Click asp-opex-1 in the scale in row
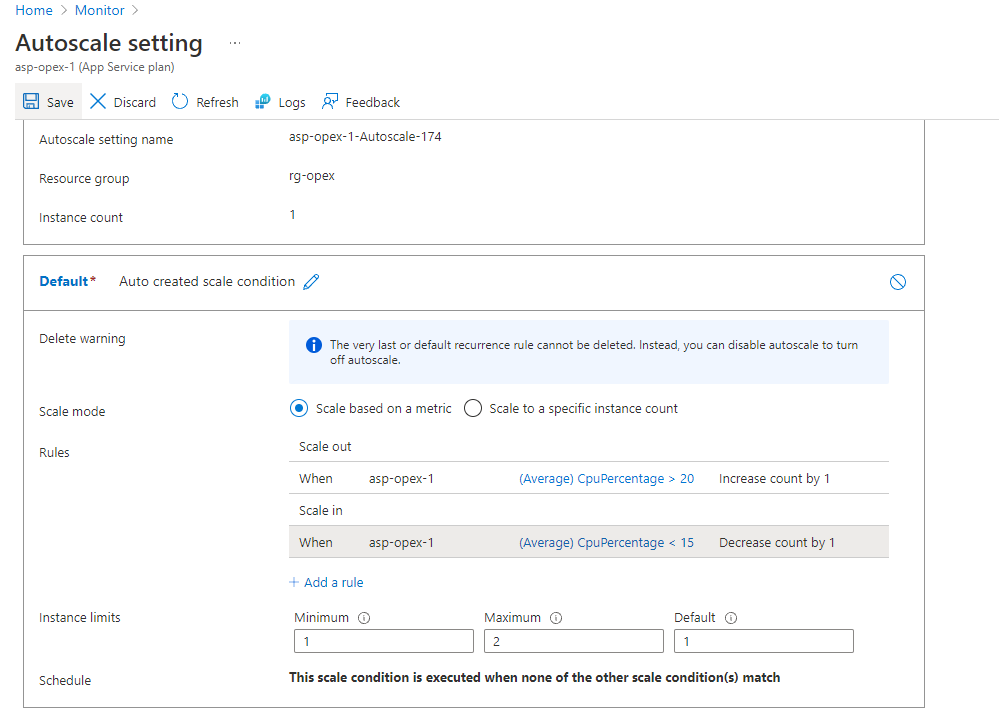The image size is (999, 720). (401, 543)
